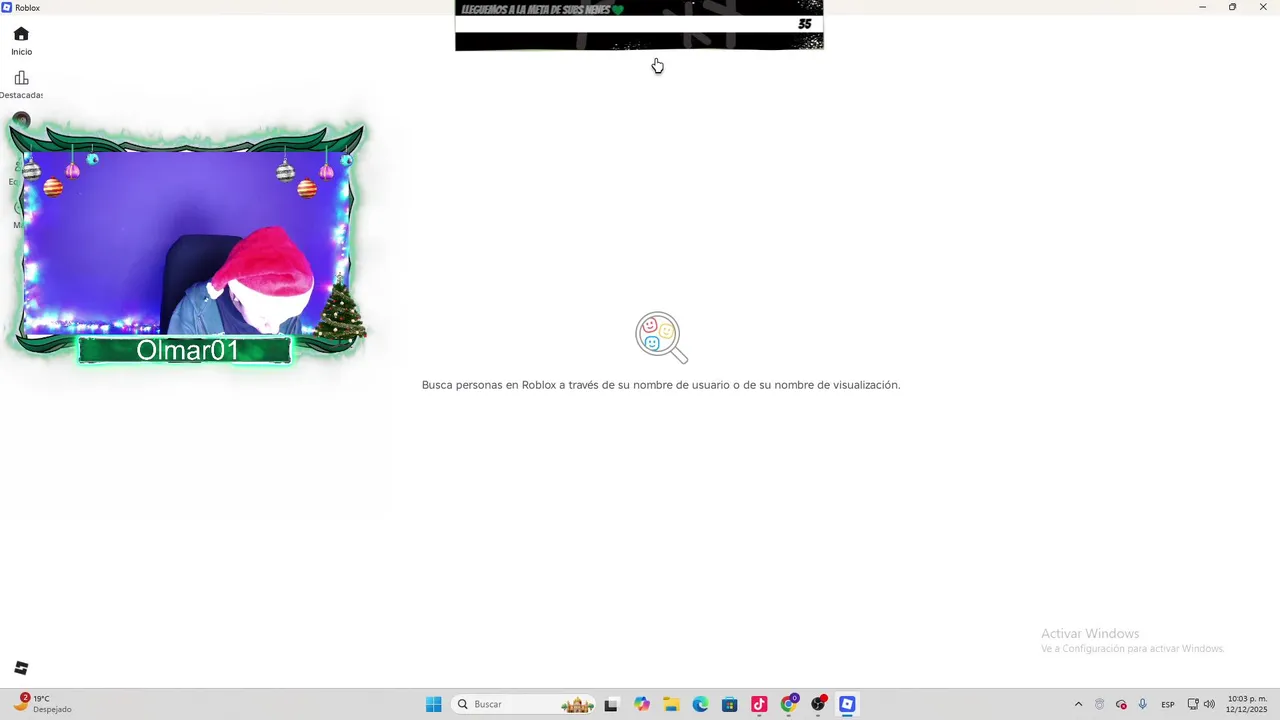The width and height of the screenshot is (1280, 720).
Task: Expand the hidden system tray icons
Action: click(1078, 704)
